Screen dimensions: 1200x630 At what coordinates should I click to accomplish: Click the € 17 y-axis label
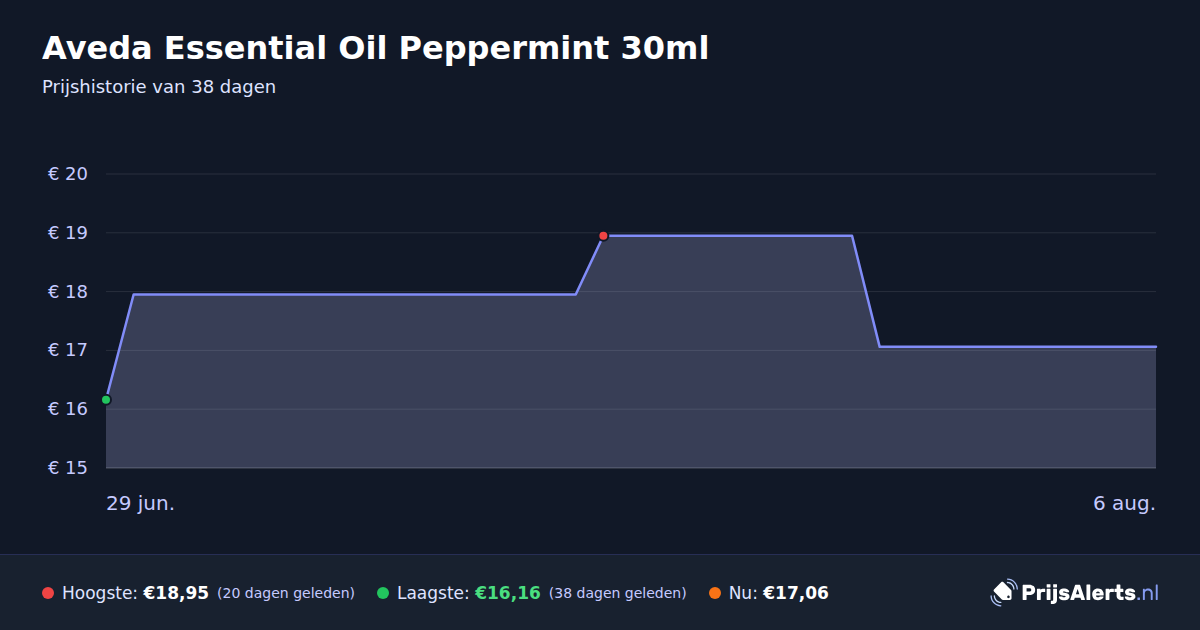(x=68, y=350)
